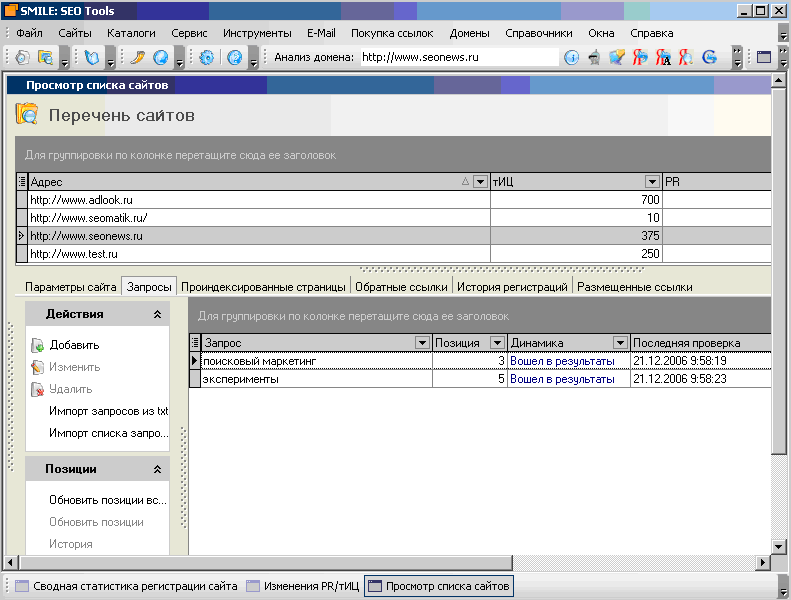
Task: Collapse the Позиции panel
Action: click(x=157, y=469)
